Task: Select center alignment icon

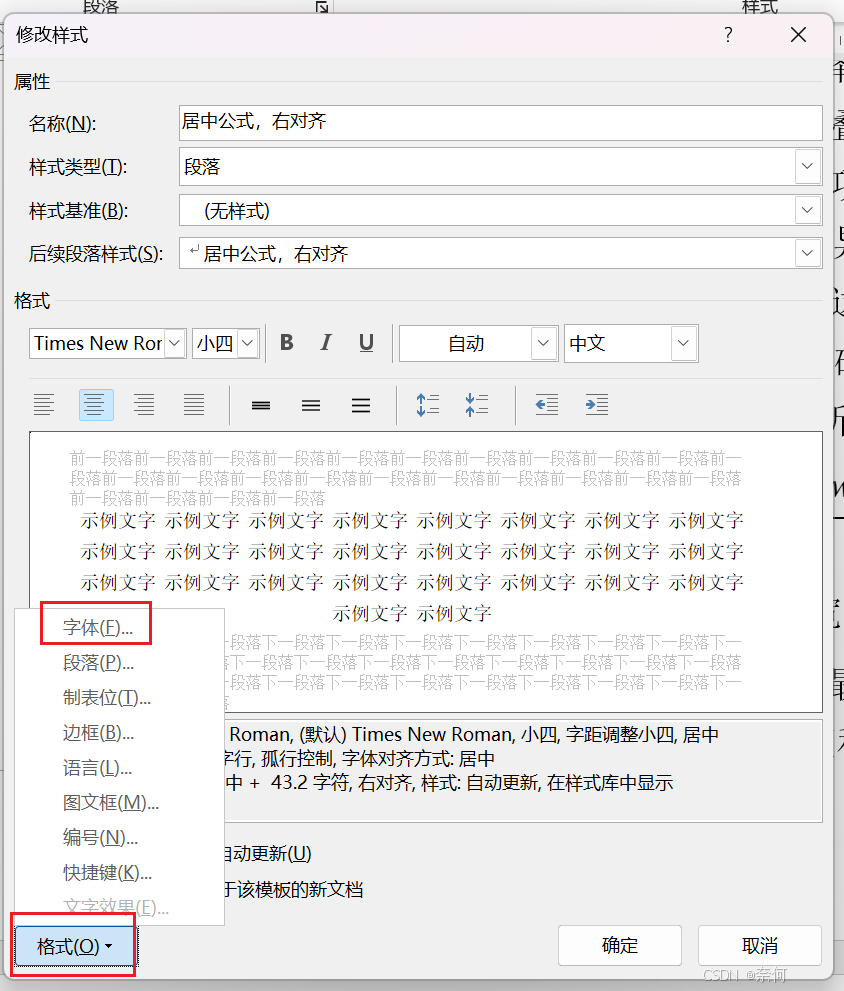Action: 96,404
